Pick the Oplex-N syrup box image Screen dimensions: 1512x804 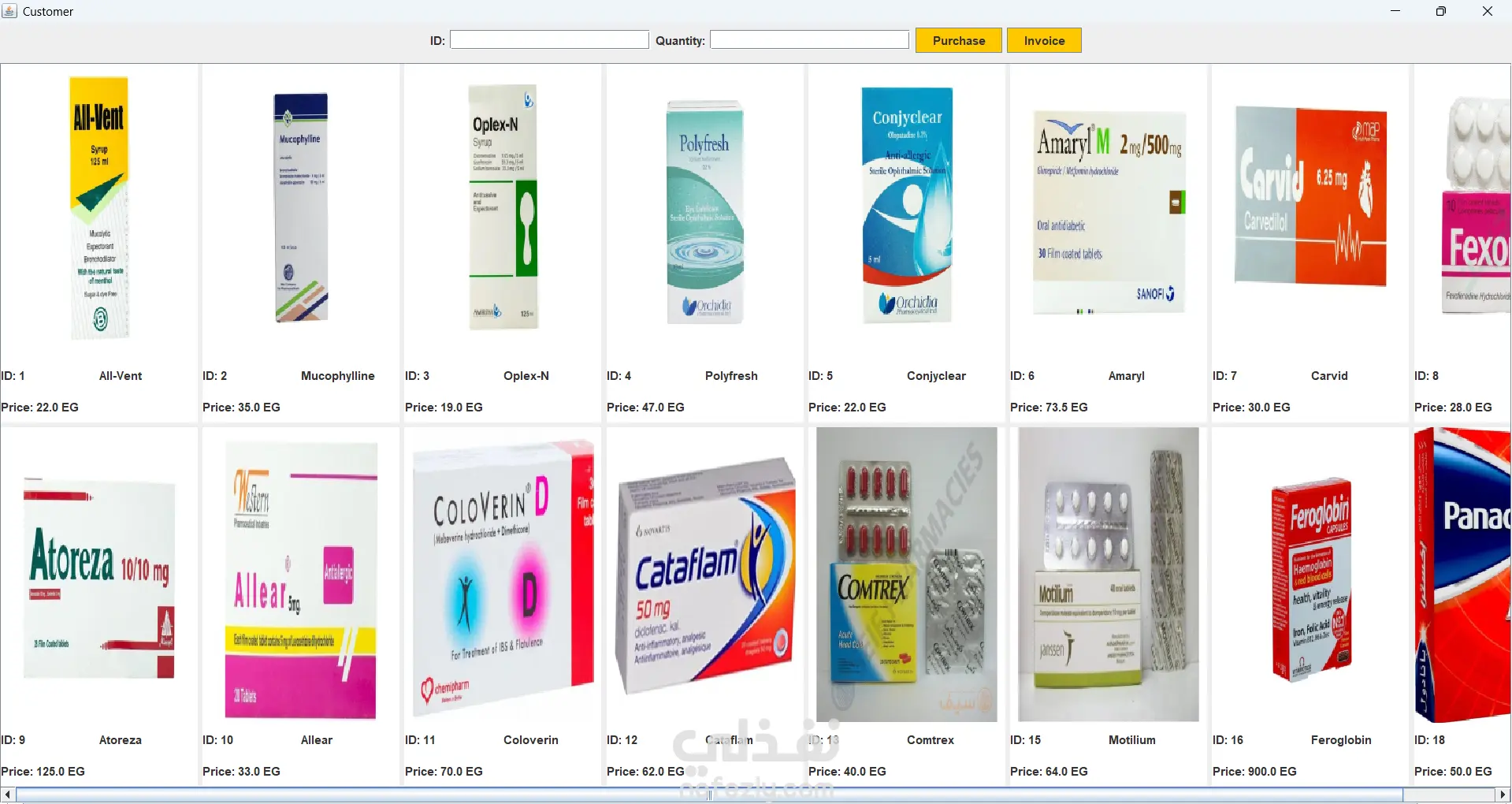tap(503, 206)
